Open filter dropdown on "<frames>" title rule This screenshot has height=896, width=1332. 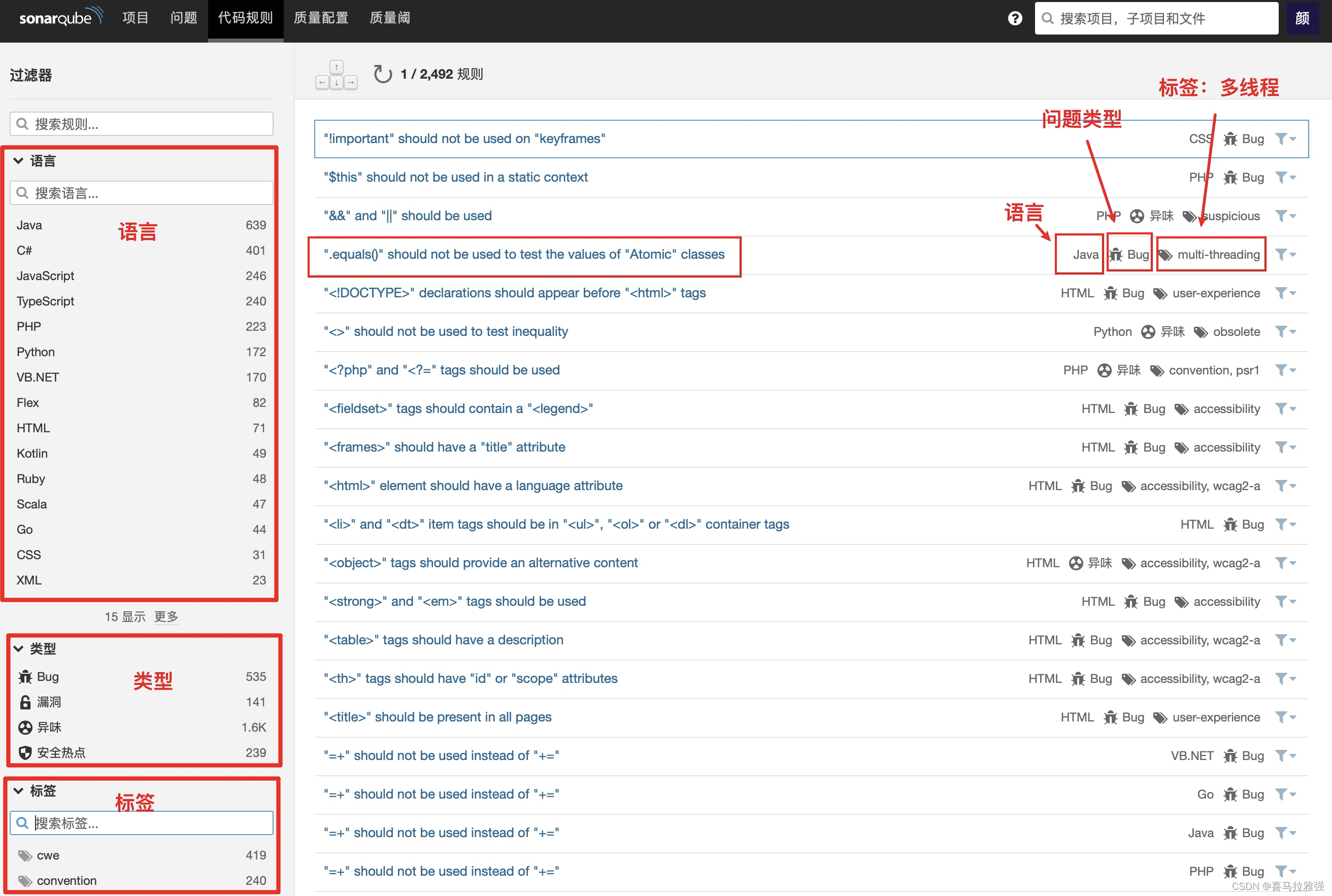tap(1285, 447)
